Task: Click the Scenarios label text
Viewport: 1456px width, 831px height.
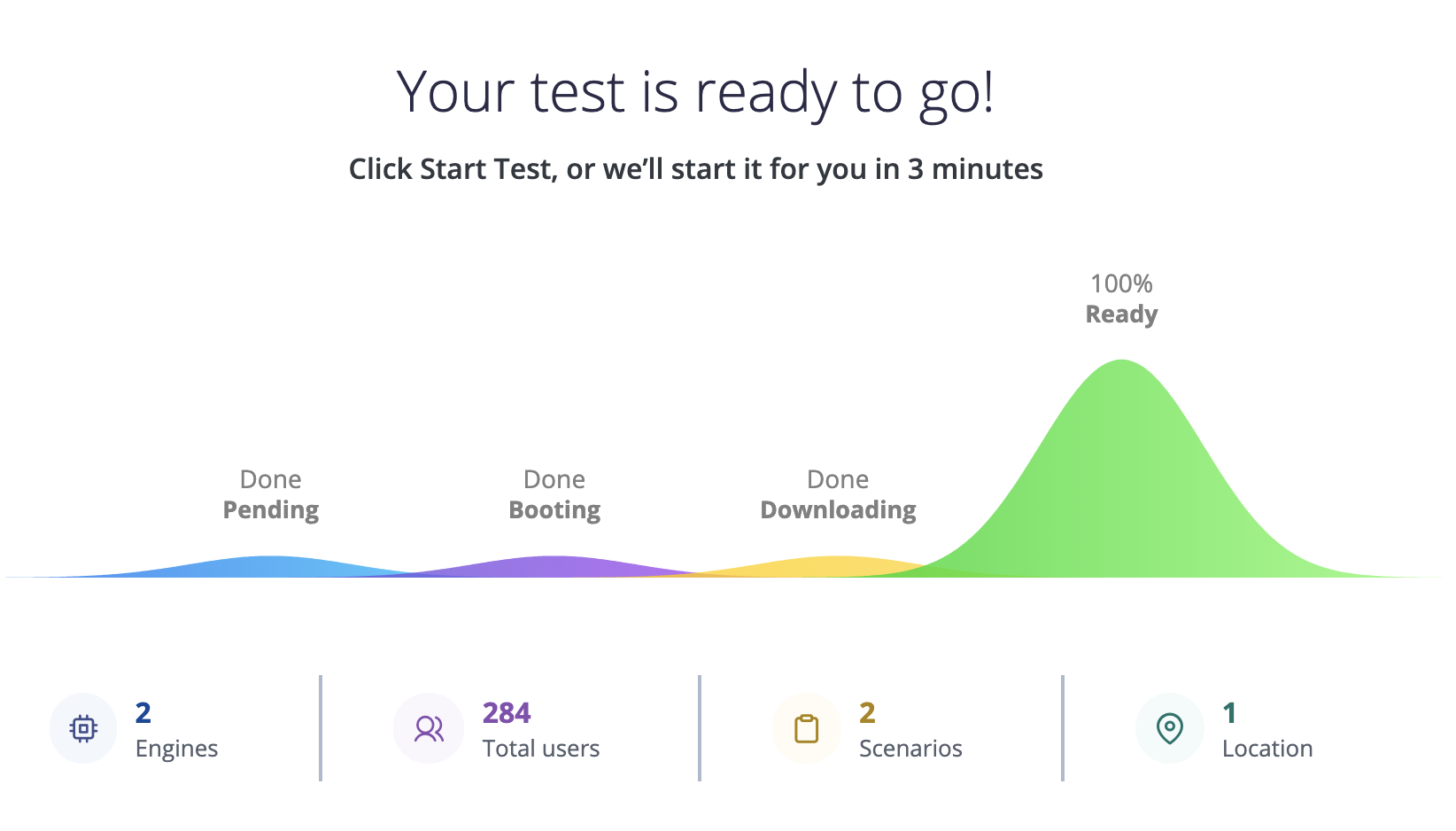Action: [x=910, y=749]
